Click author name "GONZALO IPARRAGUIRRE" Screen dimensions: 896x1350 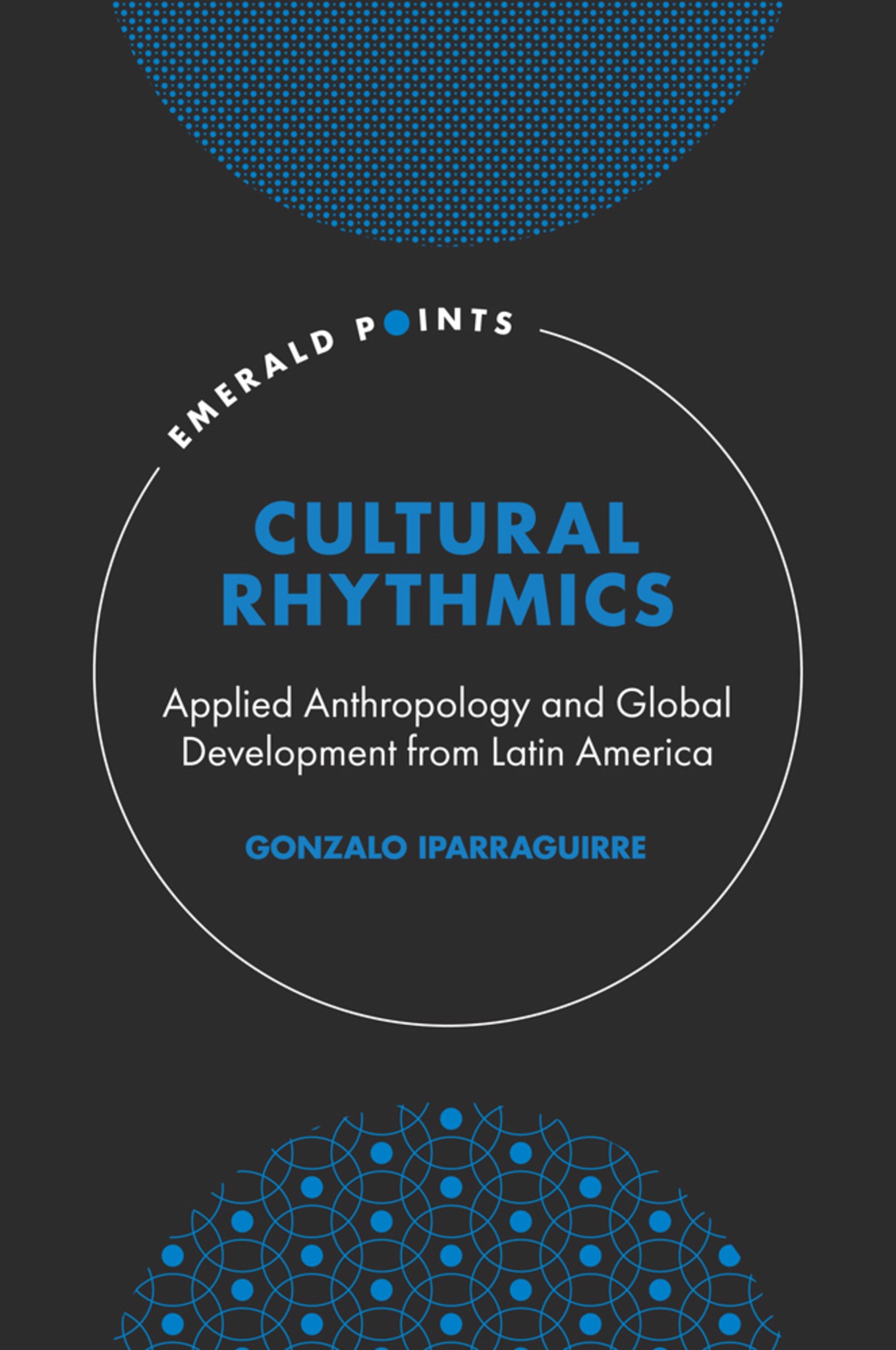(446, 848)
